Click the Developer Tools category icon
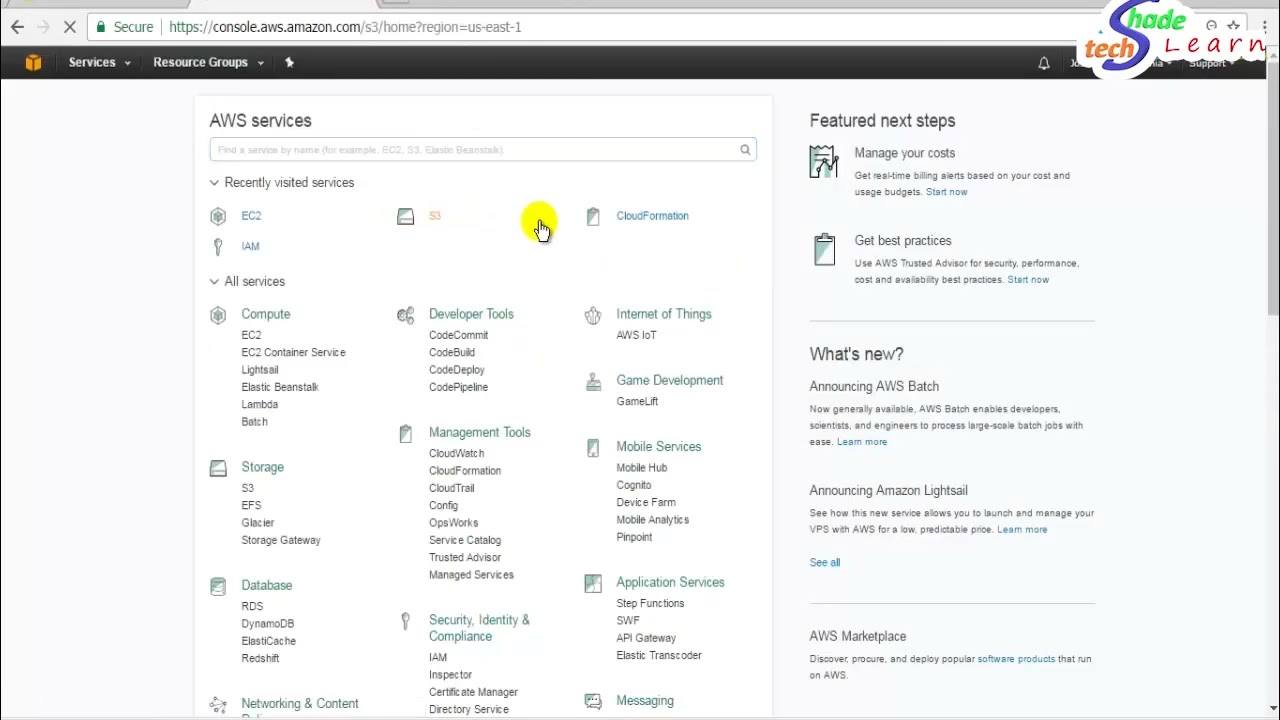Viewport: 1280px width, 720px height. pyautogui.click(x=405, y=315)
